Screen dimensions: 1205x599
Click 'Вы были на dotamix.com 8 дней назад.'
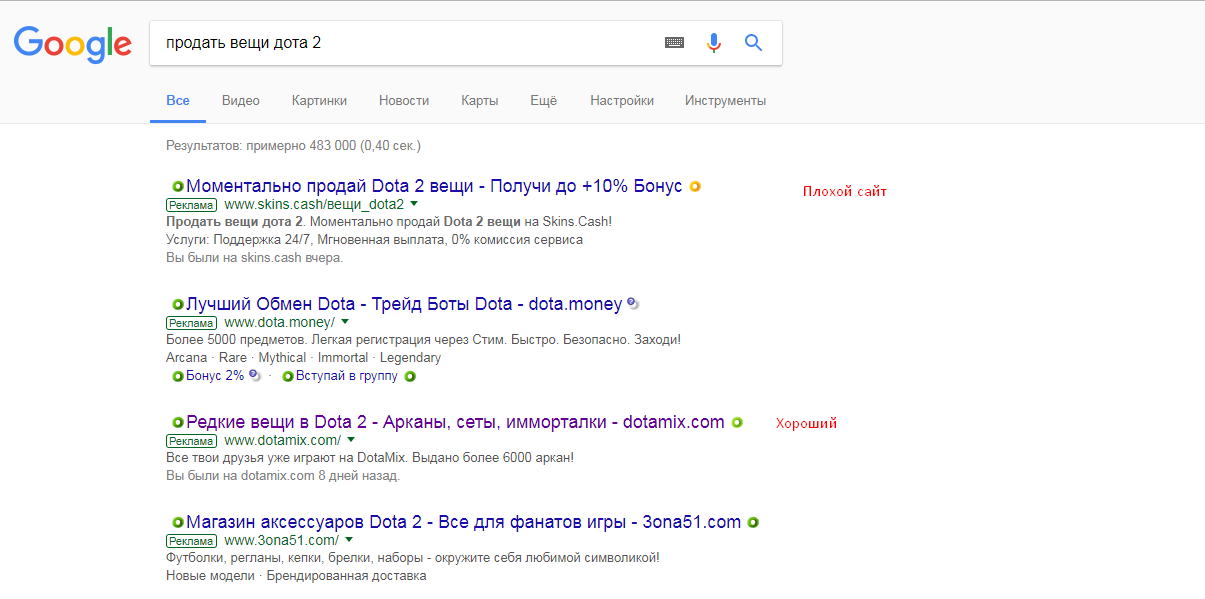click(283, 476)
